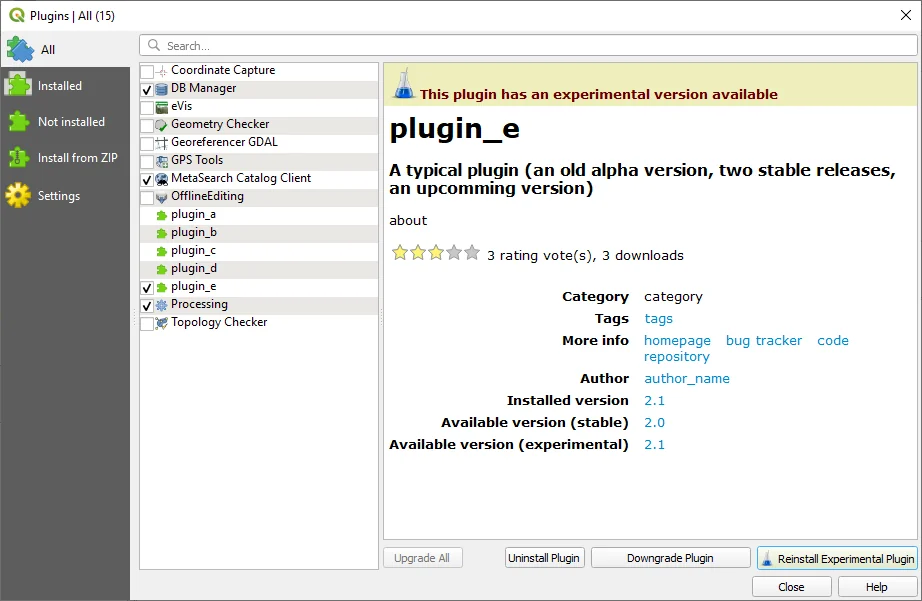Switch to the Installed plugins tab
This screenshot has height=601, width=922.
click(60, 86)
